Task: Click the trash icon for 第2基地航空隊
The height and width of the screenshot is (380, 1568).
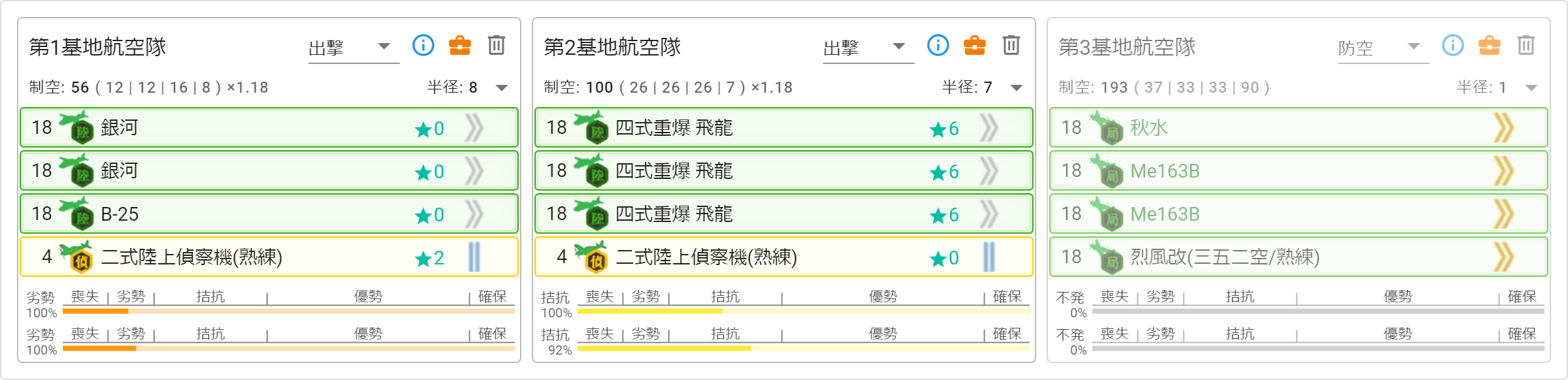Action: [1011, 46]
